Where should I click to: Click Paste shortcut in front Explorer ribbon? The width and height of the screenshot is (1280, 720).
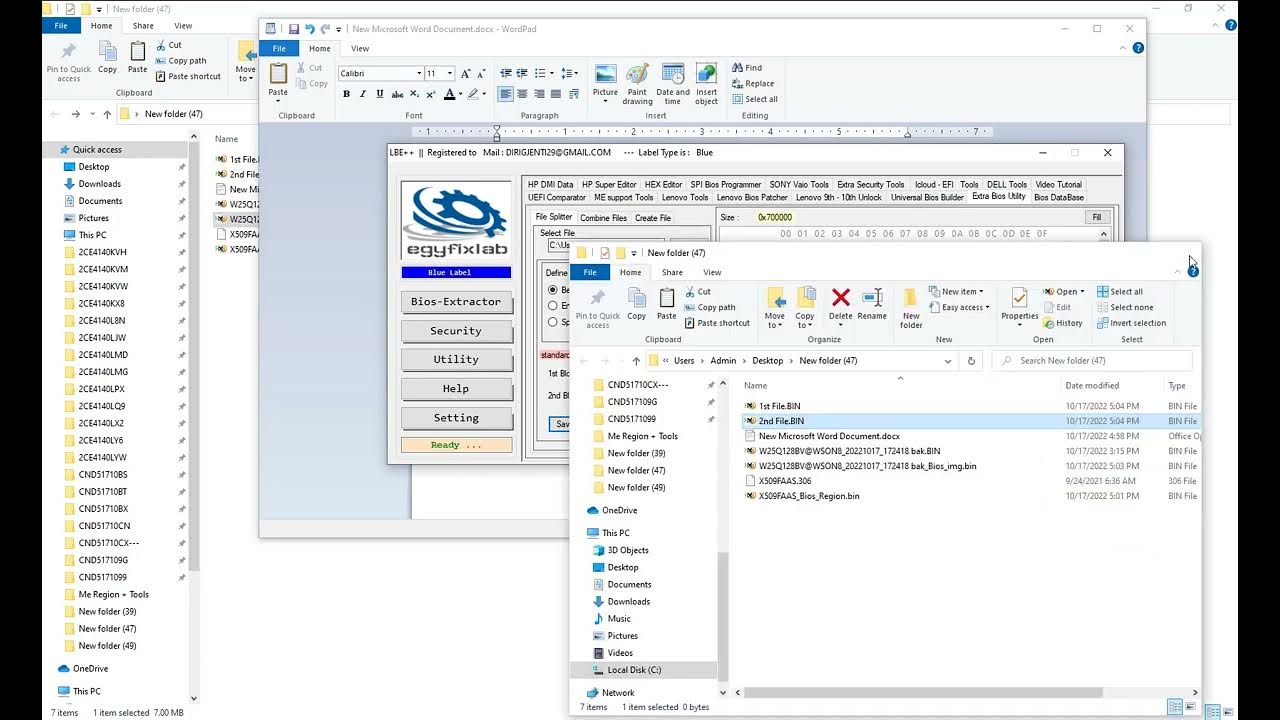[x=716, y=324]
